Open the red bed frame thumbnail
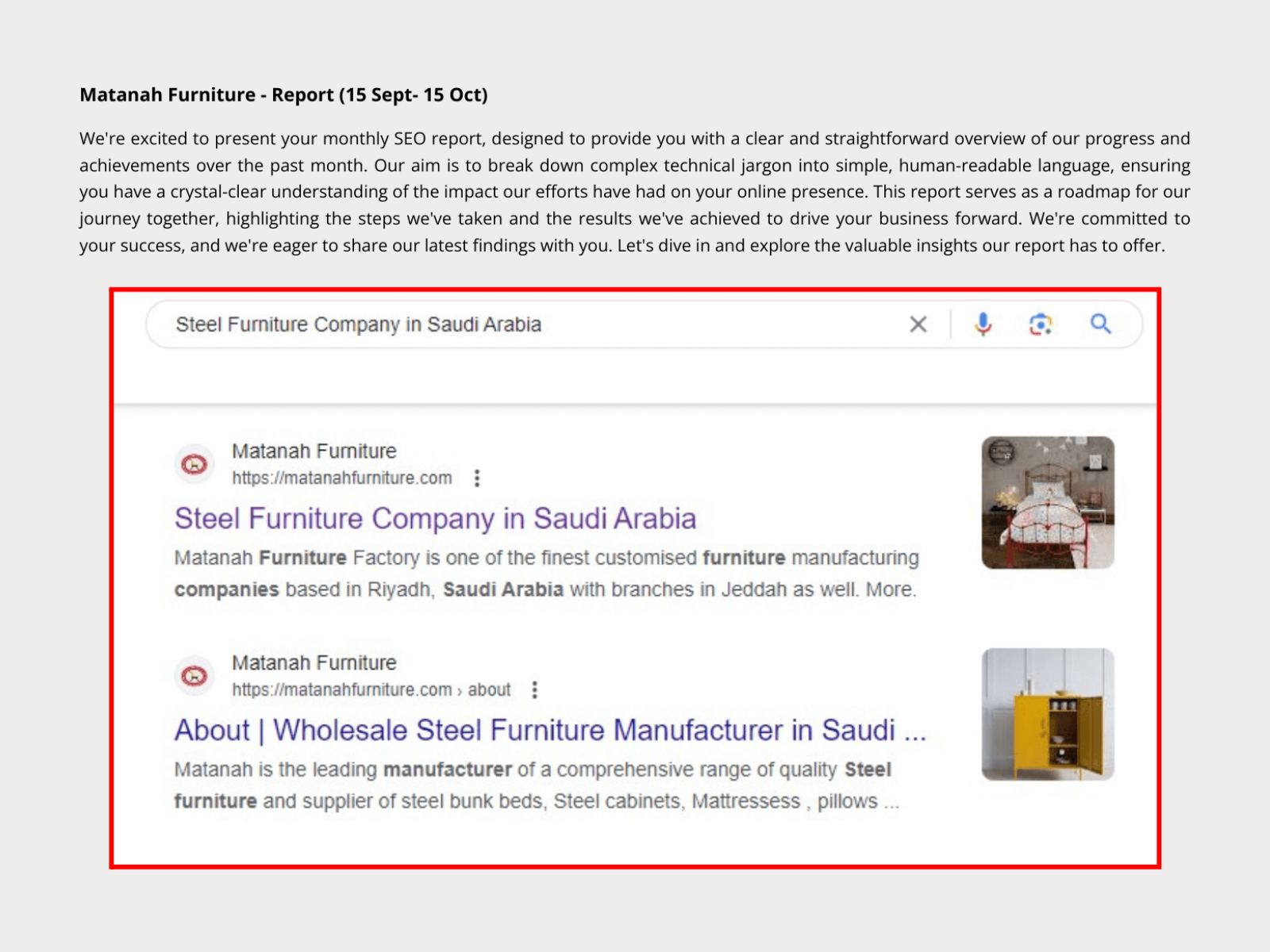This screenshot has width=1270, height=952. coord(1048,502)
